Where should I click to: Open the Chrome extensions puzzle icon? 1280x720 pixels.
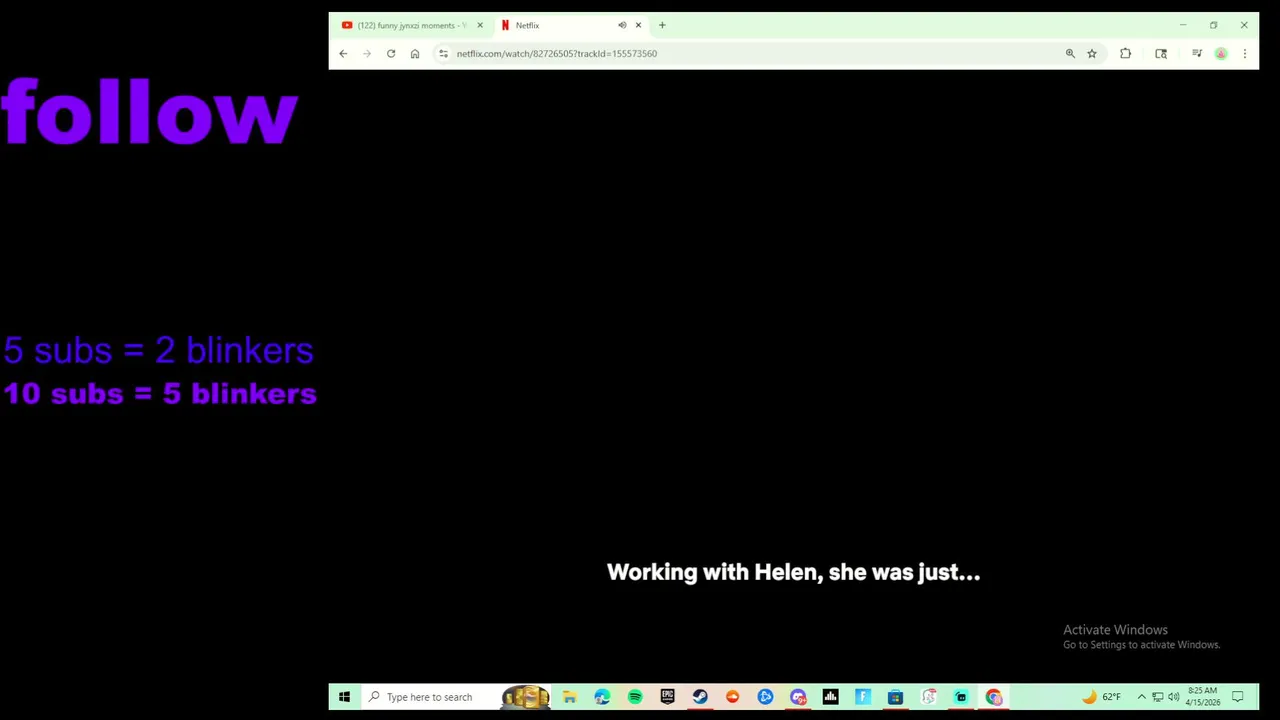1125,54
